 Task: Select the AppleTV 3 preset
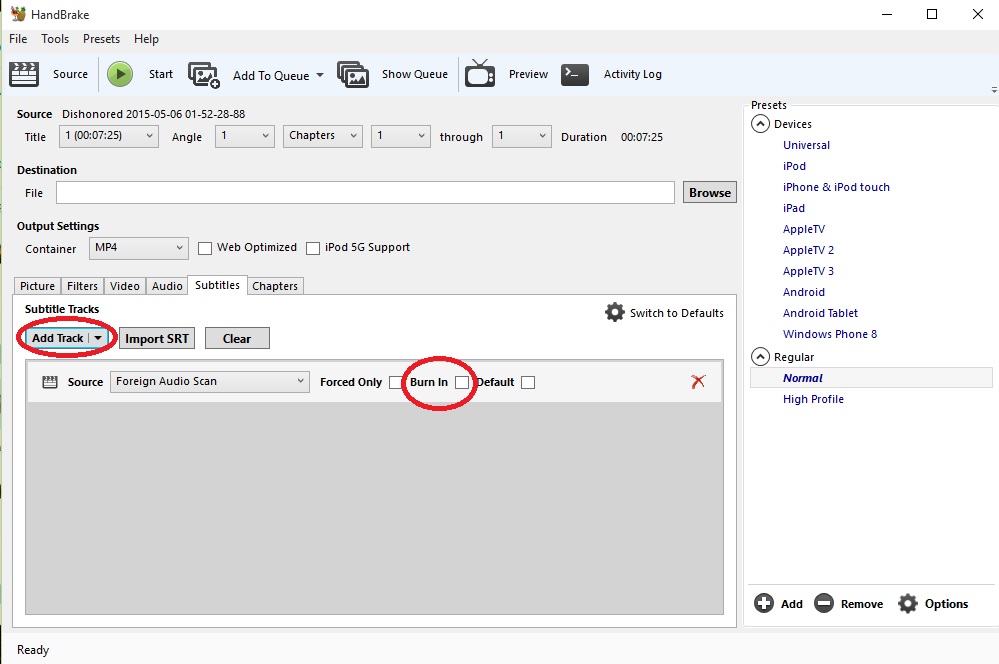808,271
